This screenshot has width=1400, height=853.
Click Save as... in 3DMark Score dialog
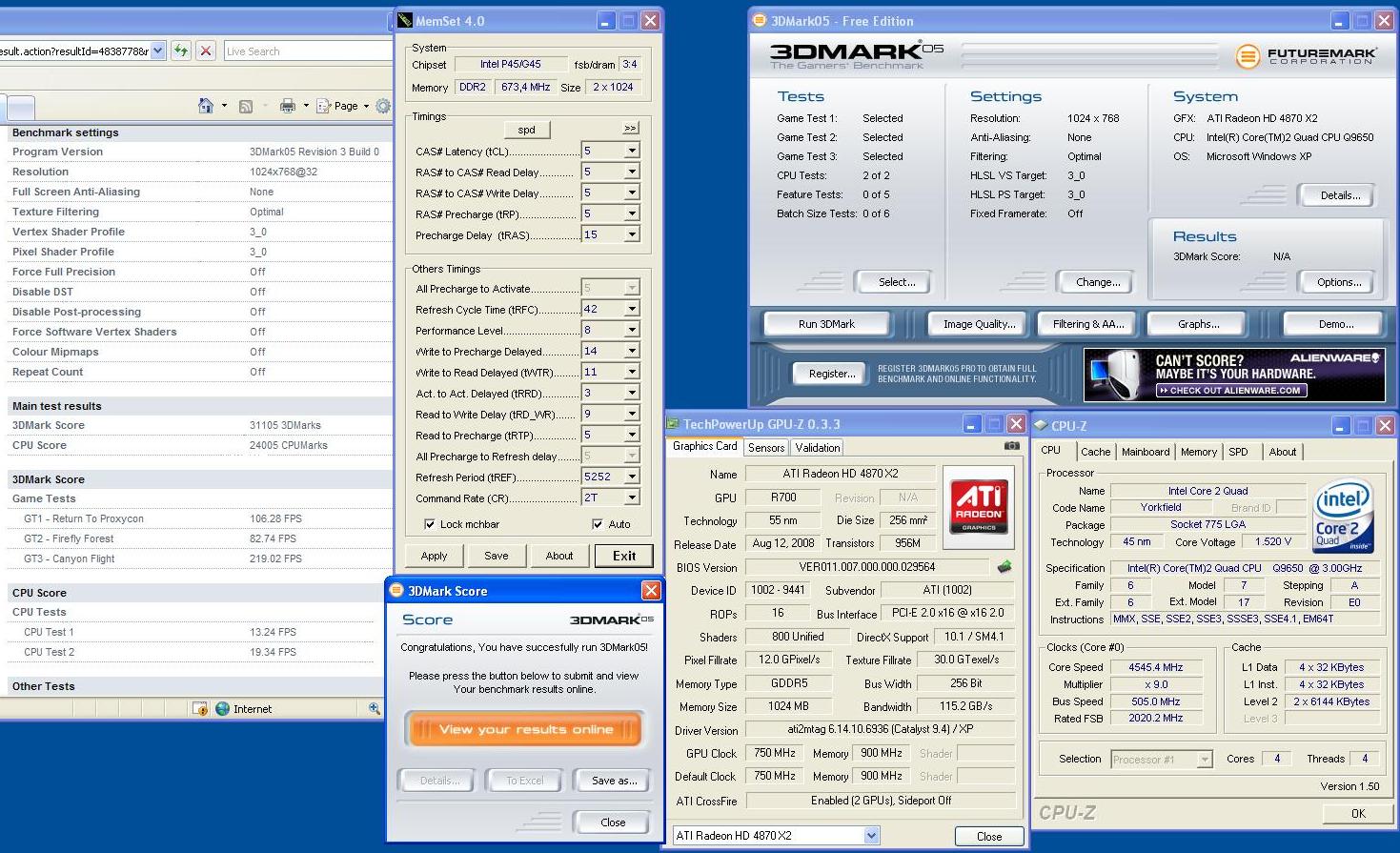point(614,781)
